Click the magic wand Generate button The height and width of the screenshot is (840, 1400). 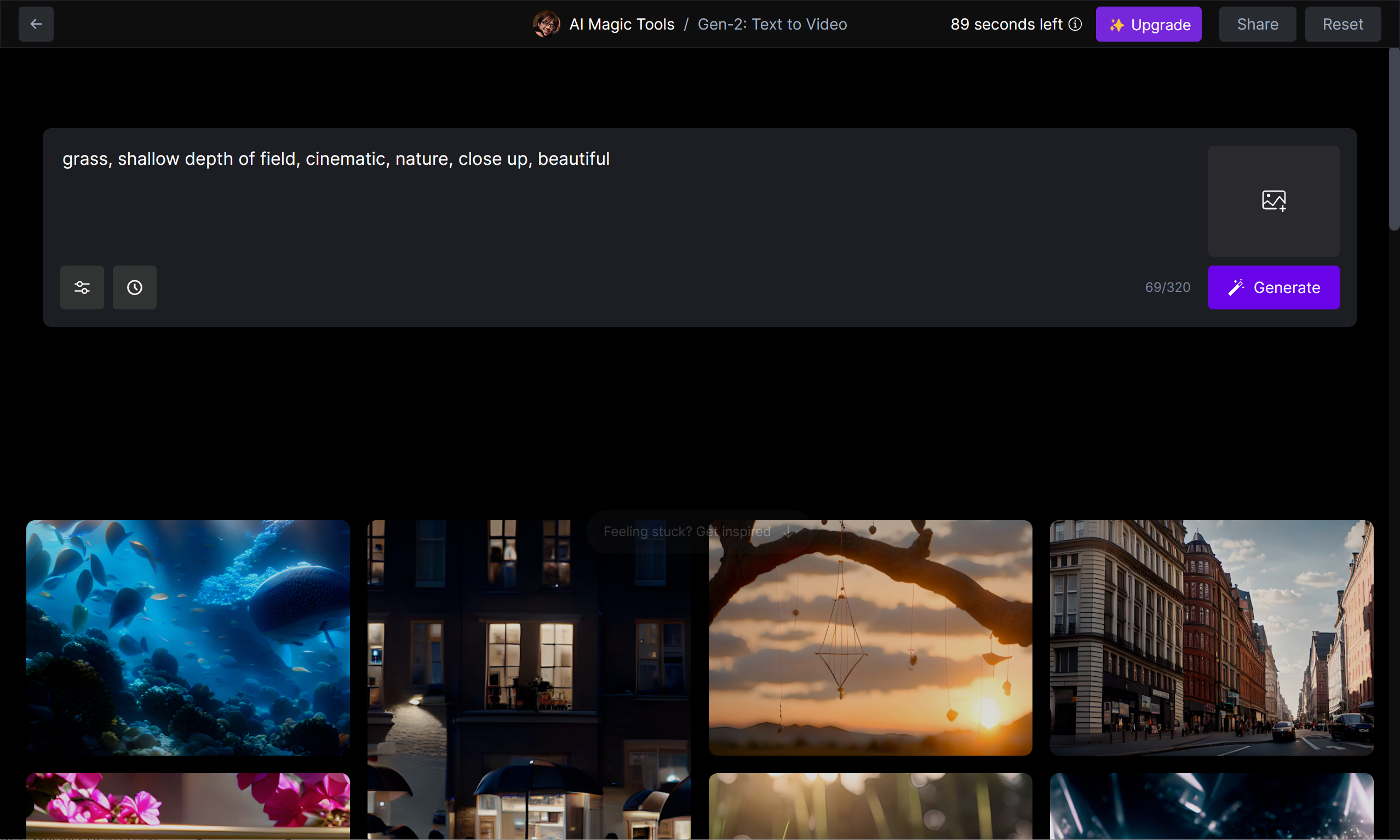click(x=1273, y=287)
